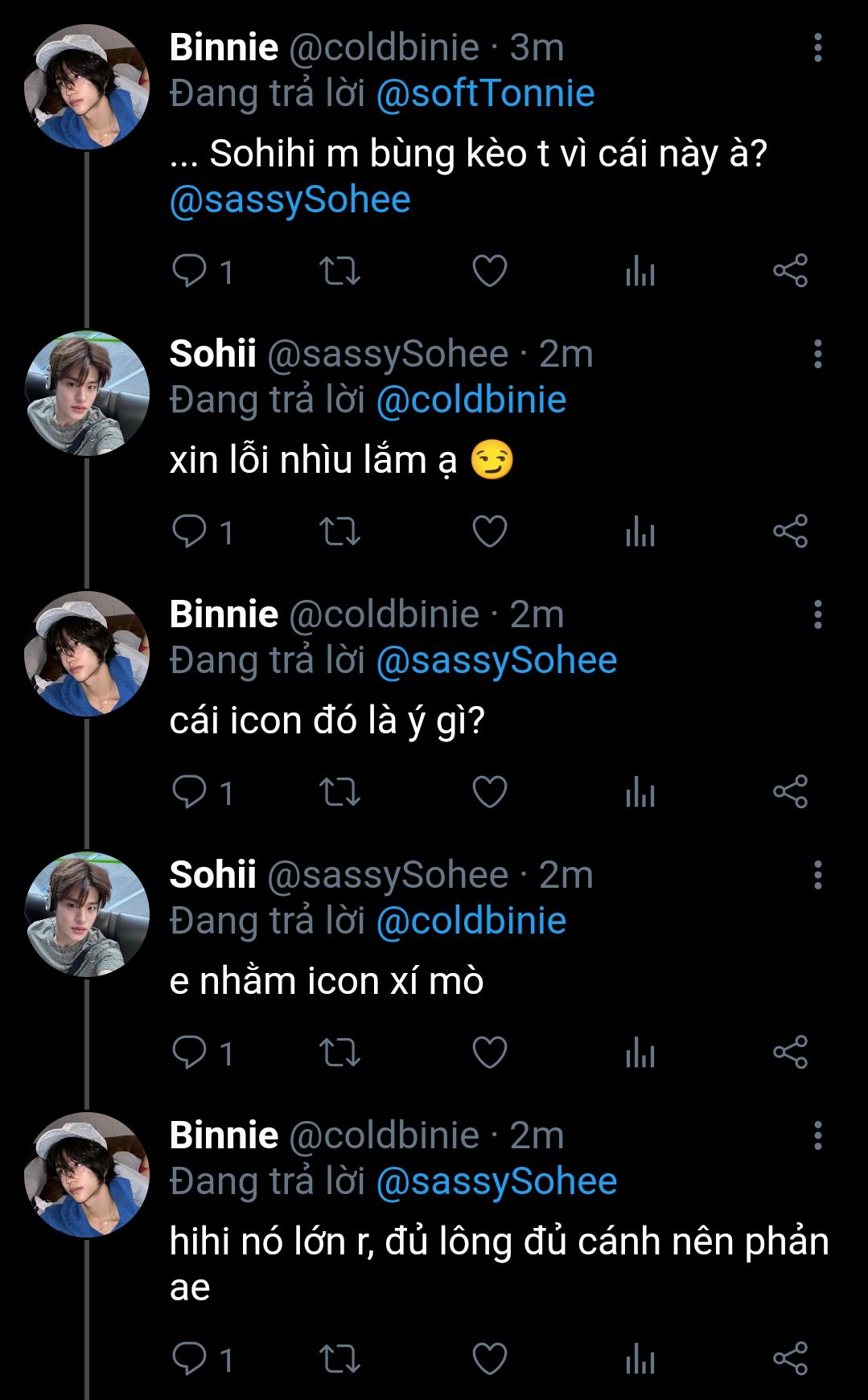Open Sohii's avatar on "xin lỗi" tweet
This screenshot has width=868, height=1400.
[x=87, y=393]
